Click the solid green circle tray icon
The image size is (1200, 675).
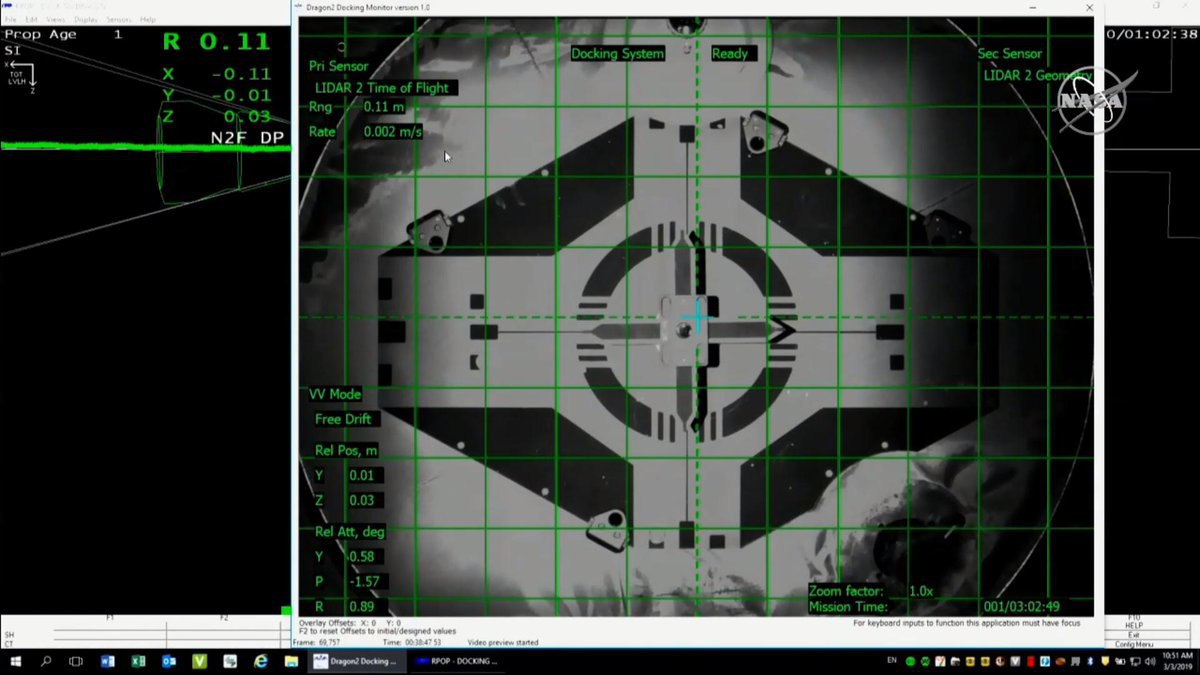[x=910, y=661]
